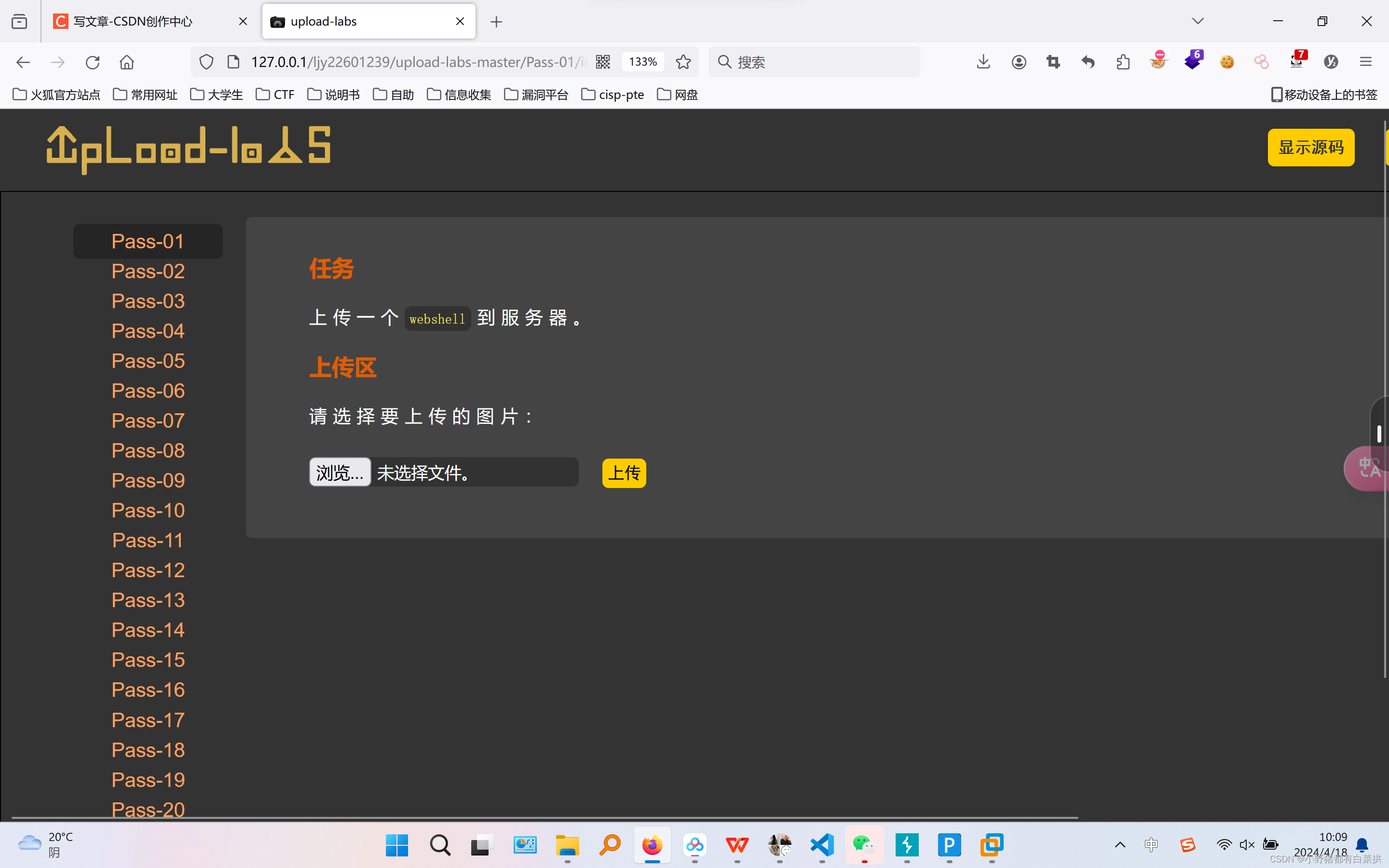Open File Explorer from the taskbar

(567, 844)
